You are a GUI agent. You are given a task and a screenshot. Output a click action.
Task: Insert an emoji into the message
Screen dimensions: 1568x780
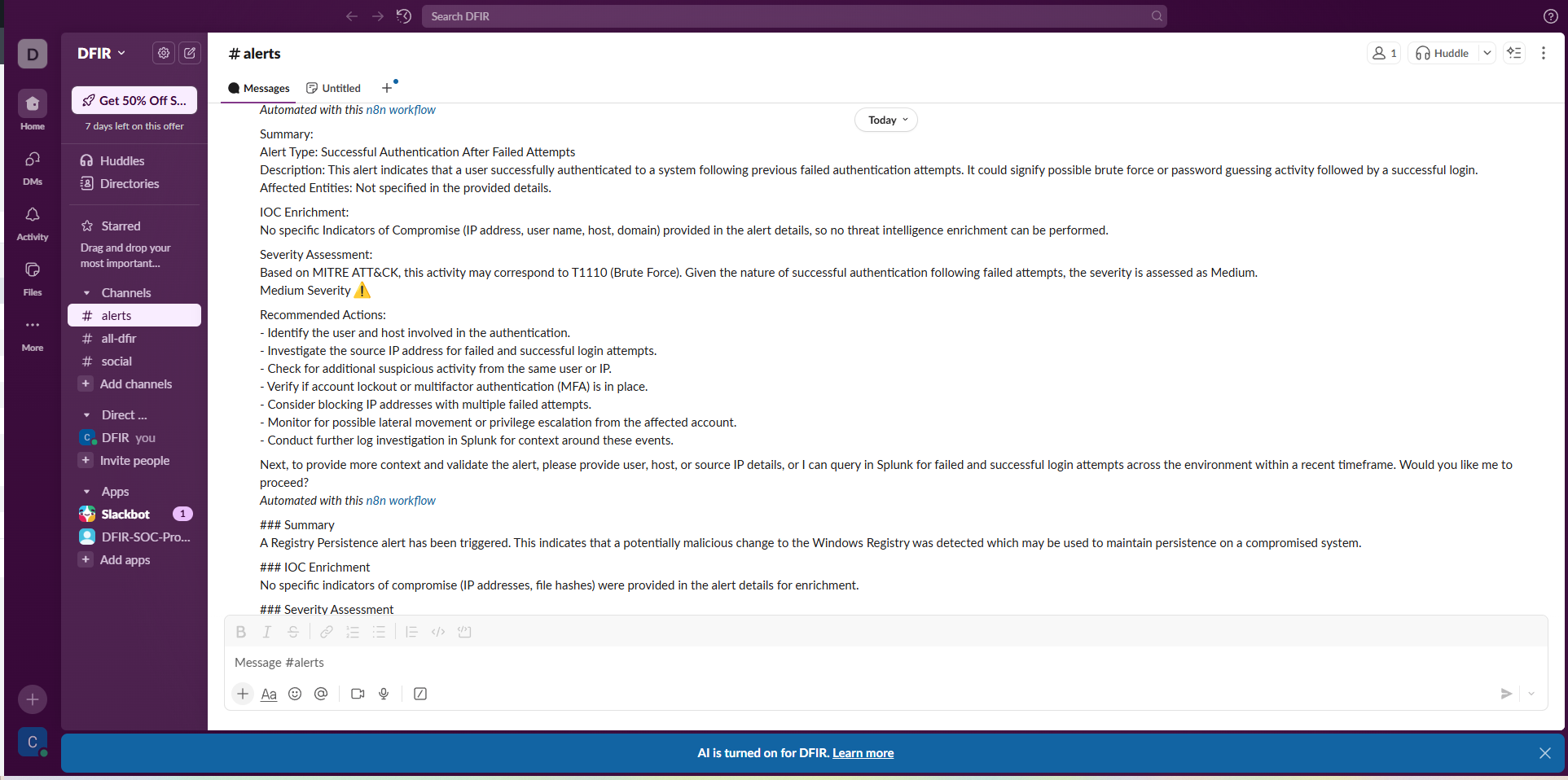295,694
